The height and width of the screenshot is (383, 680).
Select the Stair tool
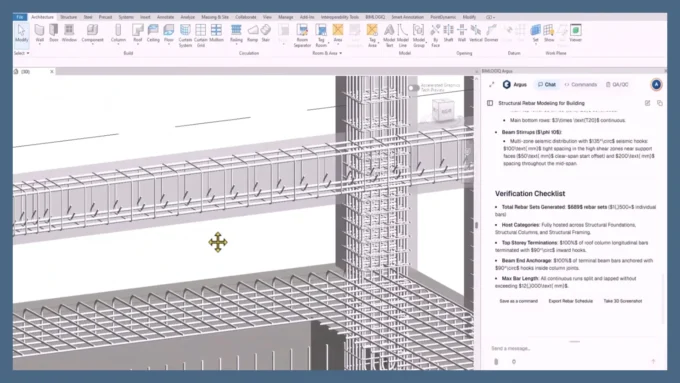click(265, 33)
